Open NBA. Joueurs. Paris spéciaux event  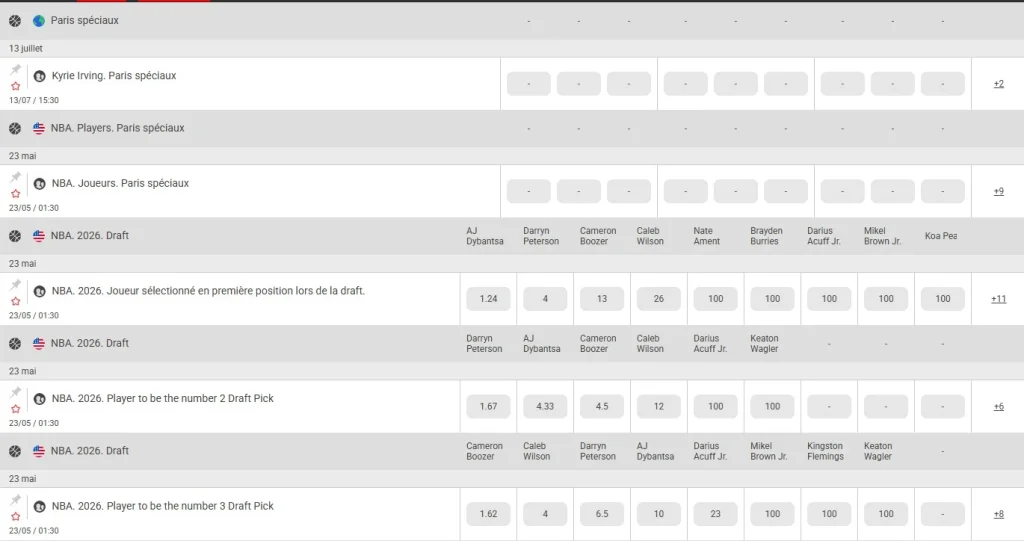[120, 184]
